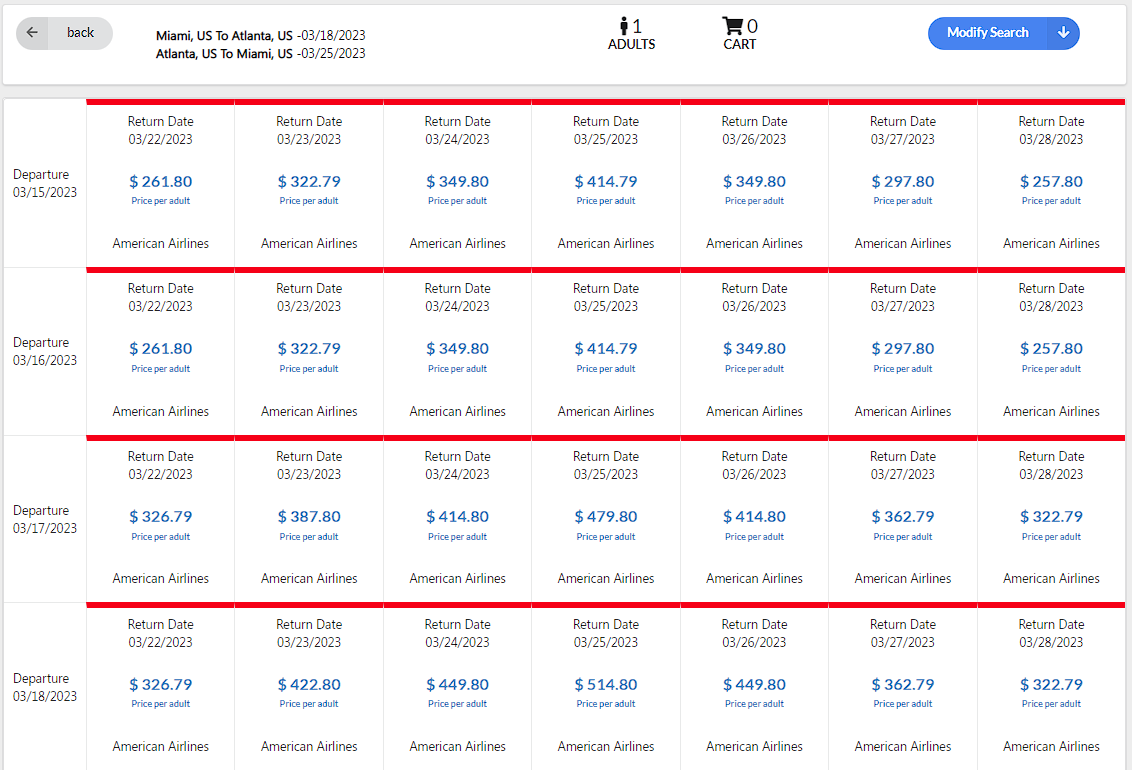
Task: Select $414.79 fare departing 03/16/2023
Action: tap(606, 349)
